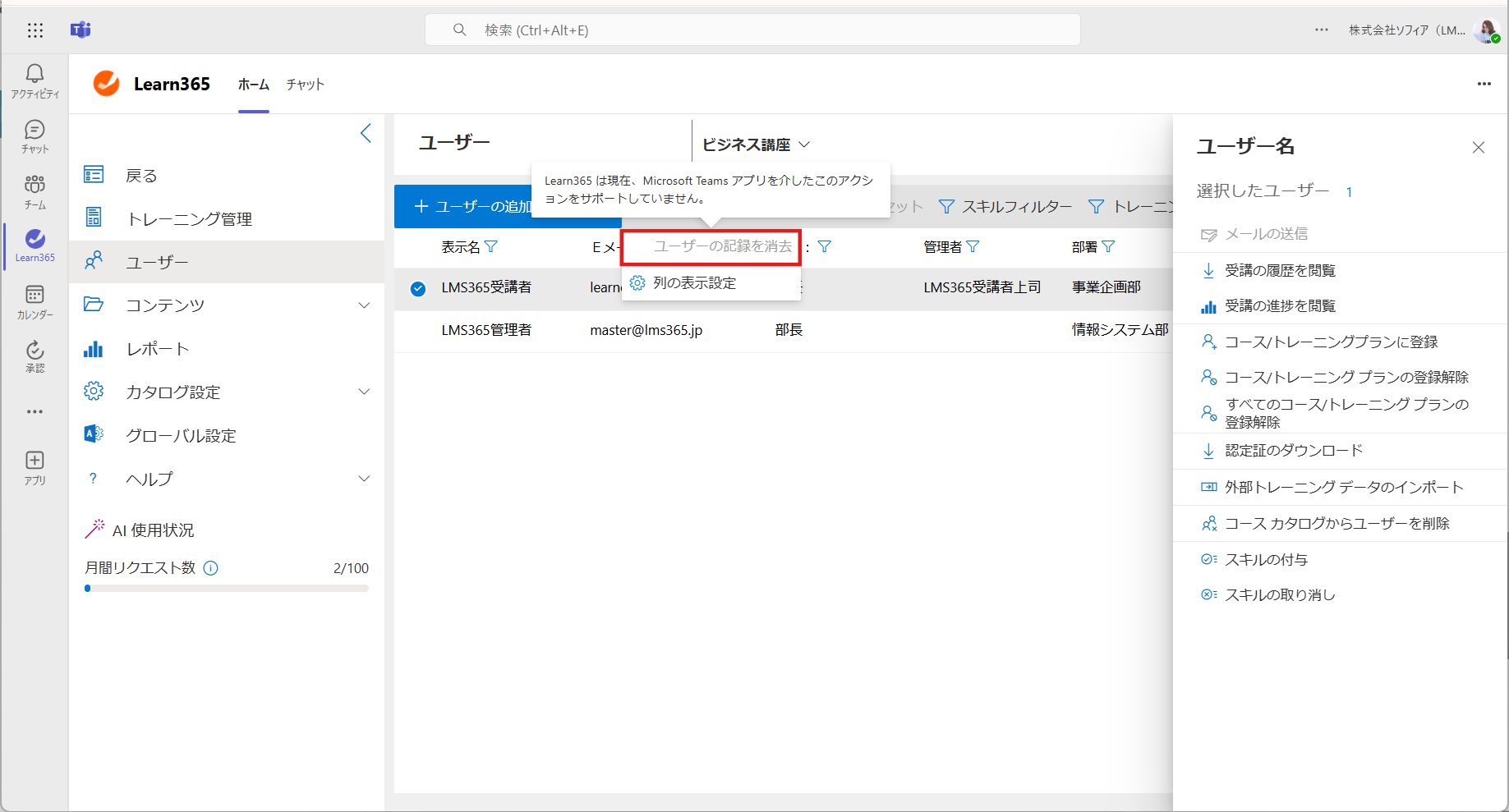1509x812 pixels.
Task: Click the Microsoft Teams logo icon
Action: pos(81,30)
